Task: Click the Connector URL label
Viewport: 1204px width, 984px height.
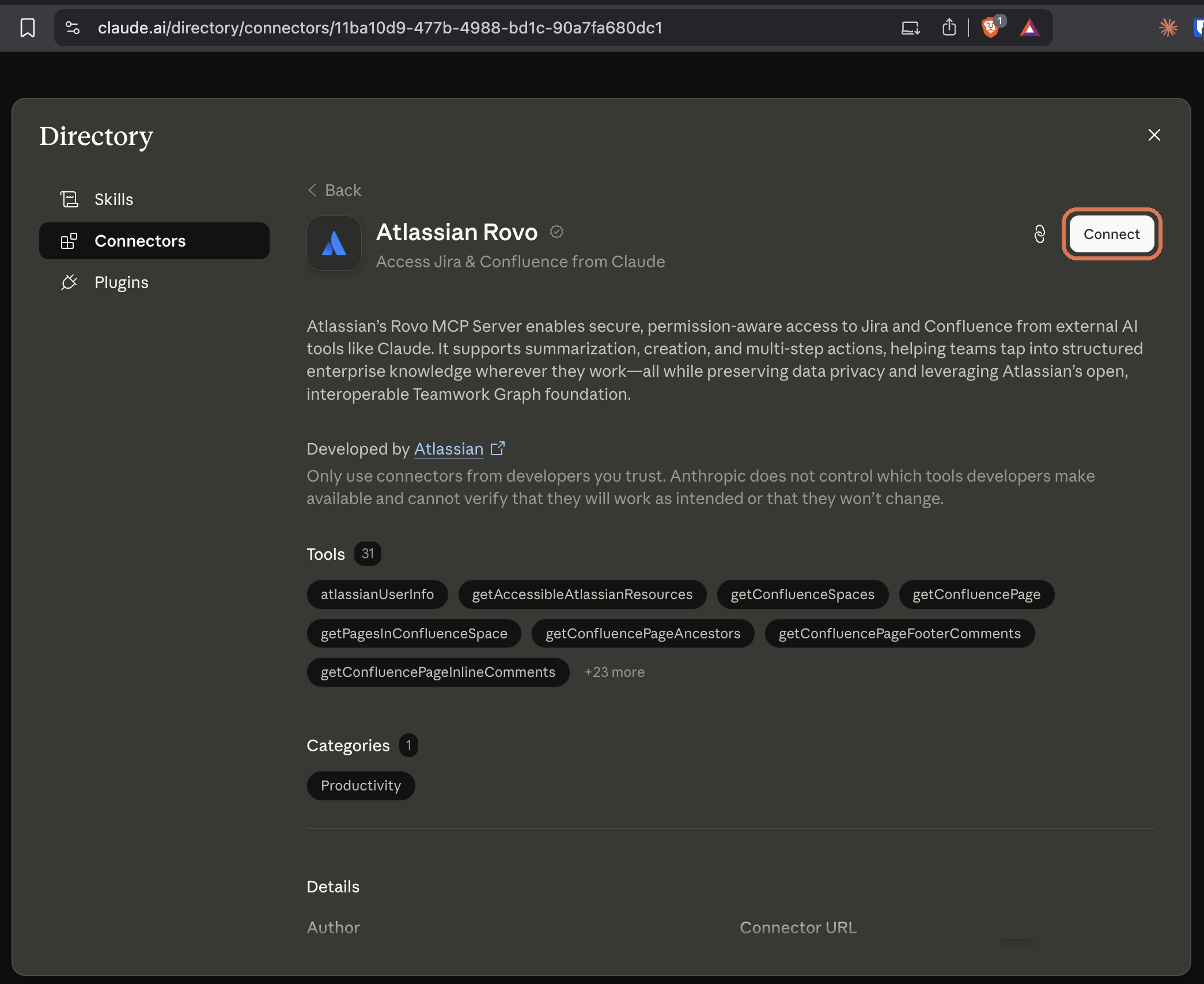Action: [798, 928]
